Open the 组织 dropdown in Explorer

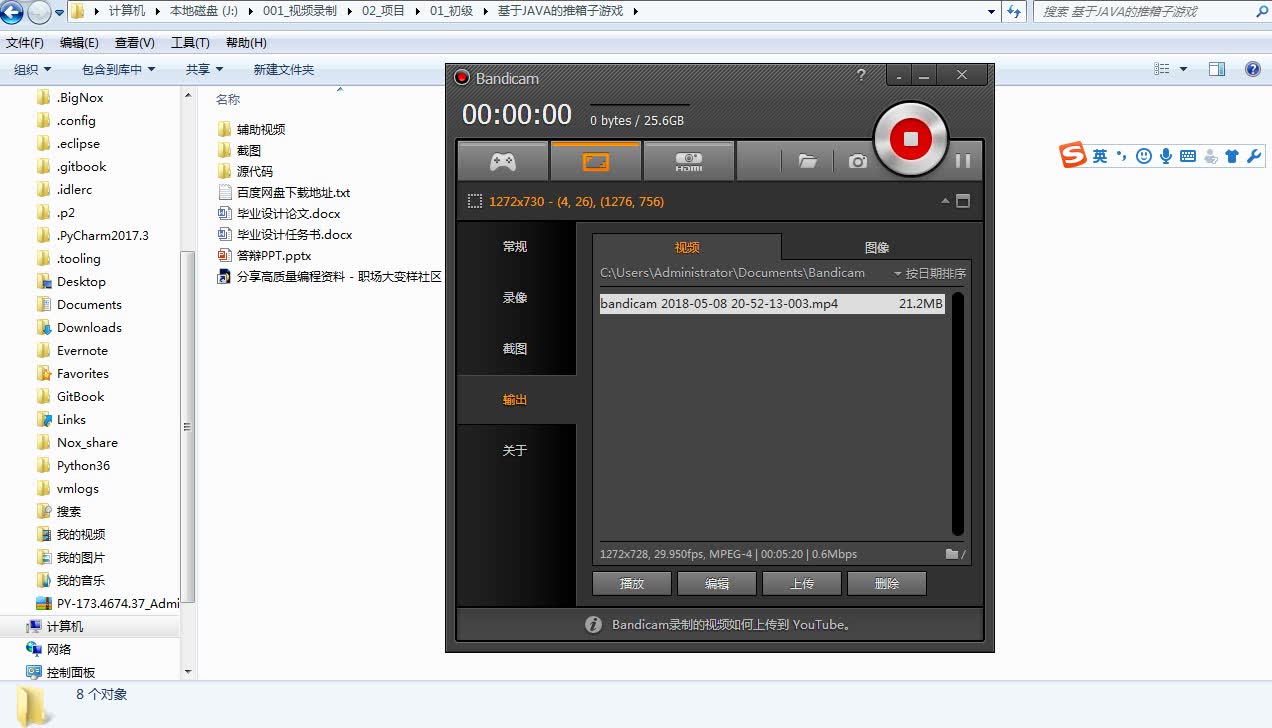coord(31,68)
